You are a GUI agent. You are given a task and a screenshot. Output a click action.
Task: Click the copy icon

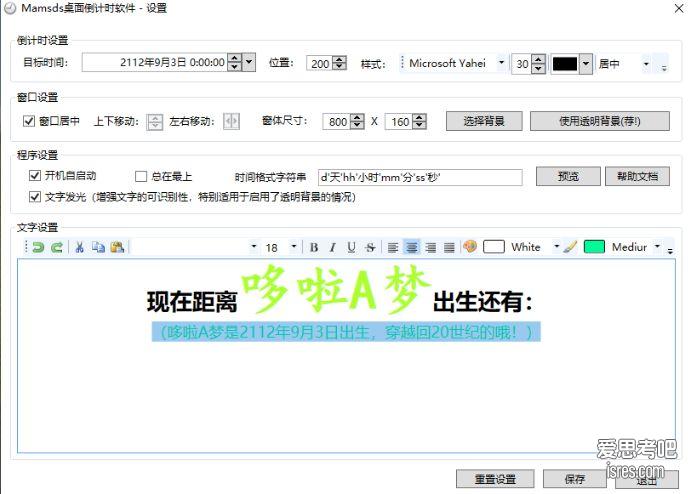tap(98, 247)
